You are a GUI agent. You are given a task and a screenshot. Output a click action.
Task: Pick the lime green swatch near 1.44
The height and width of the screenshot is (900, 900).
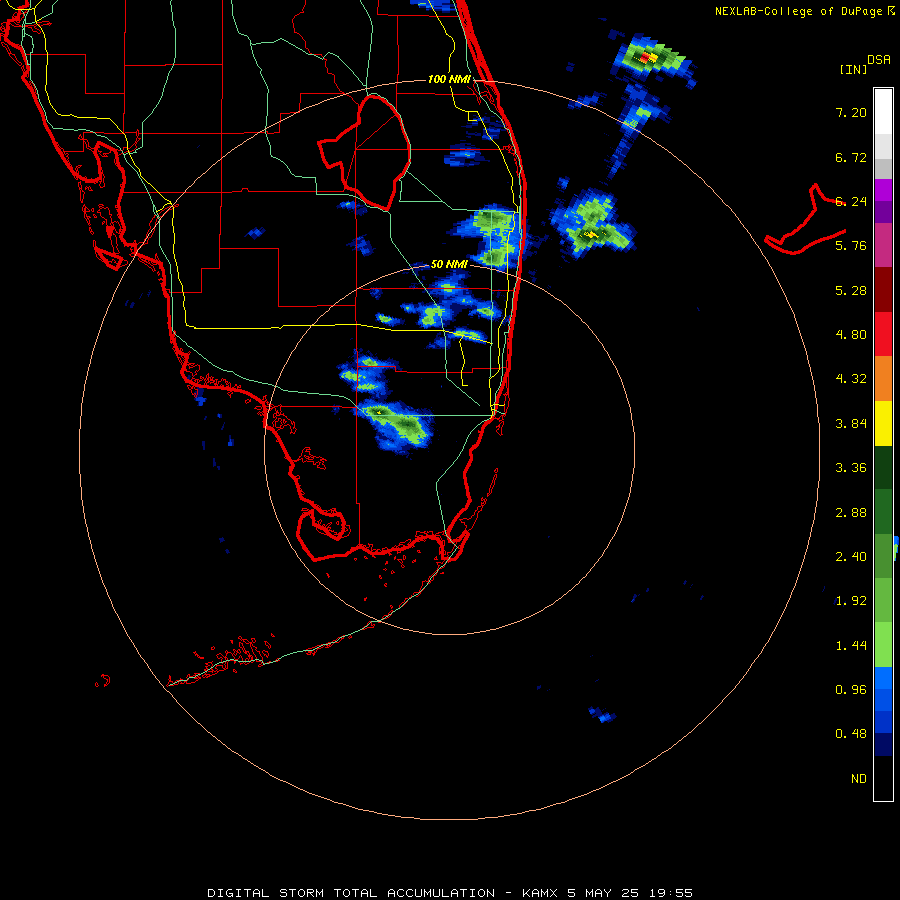click(x=883, y=646)
